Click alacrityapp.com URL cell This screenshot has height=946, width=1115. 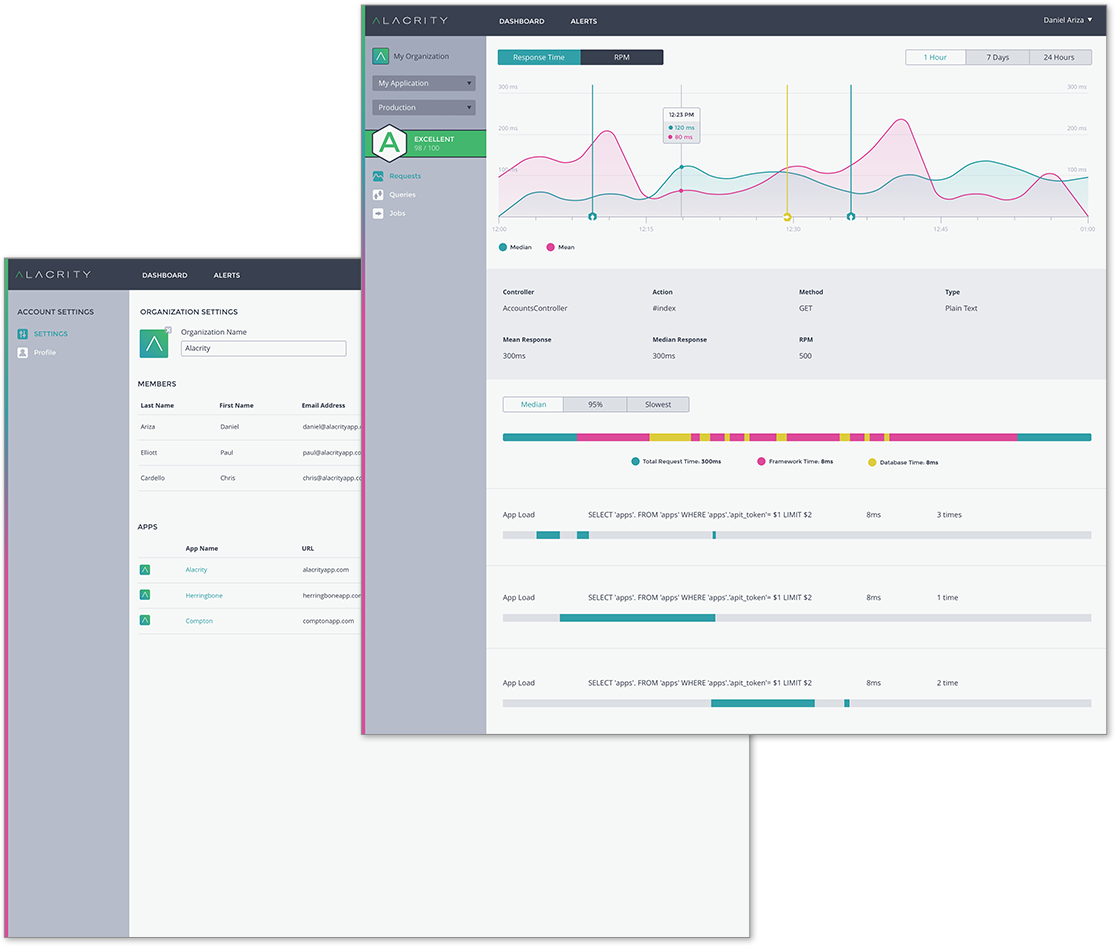(326, 570)
